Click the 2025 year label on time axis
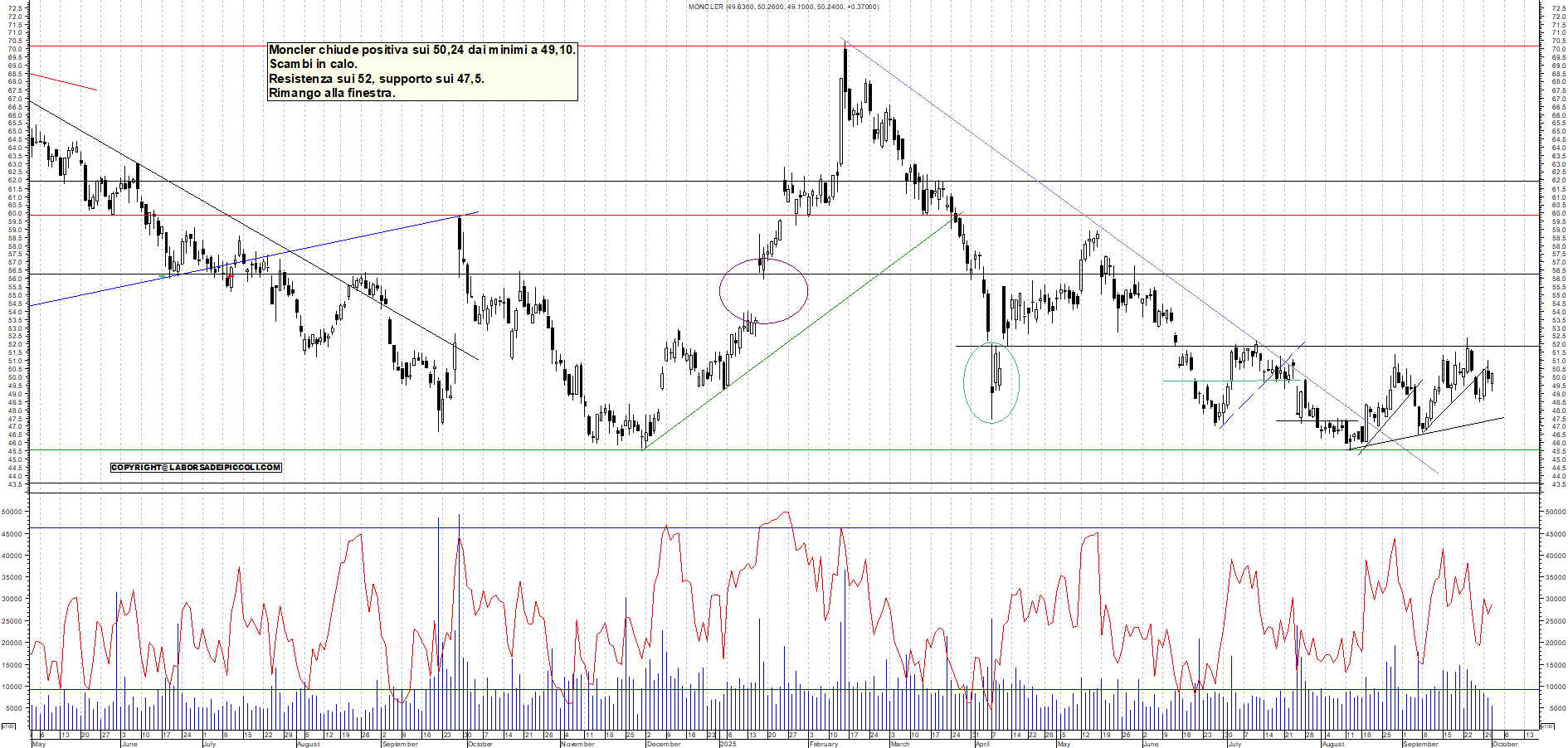Screen dimensions: 1568x748 728,744
